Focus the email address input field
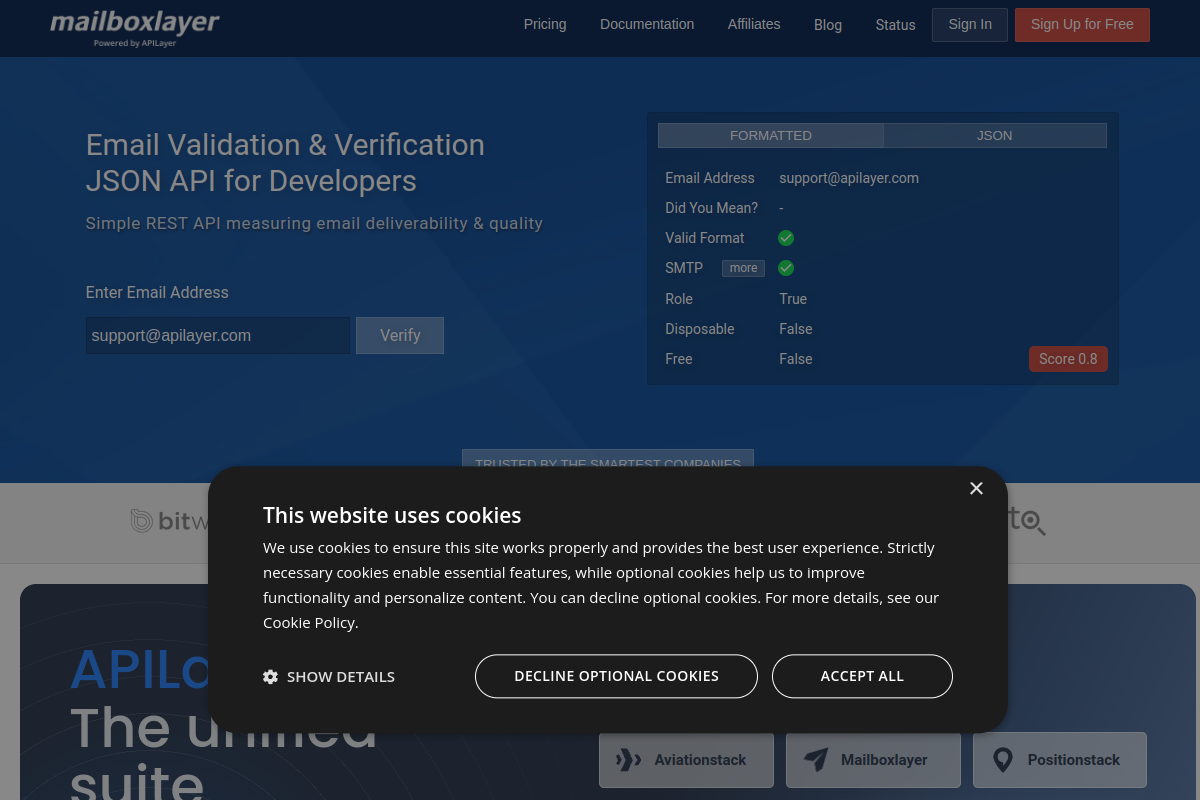1200x800 pixels. 218,335
